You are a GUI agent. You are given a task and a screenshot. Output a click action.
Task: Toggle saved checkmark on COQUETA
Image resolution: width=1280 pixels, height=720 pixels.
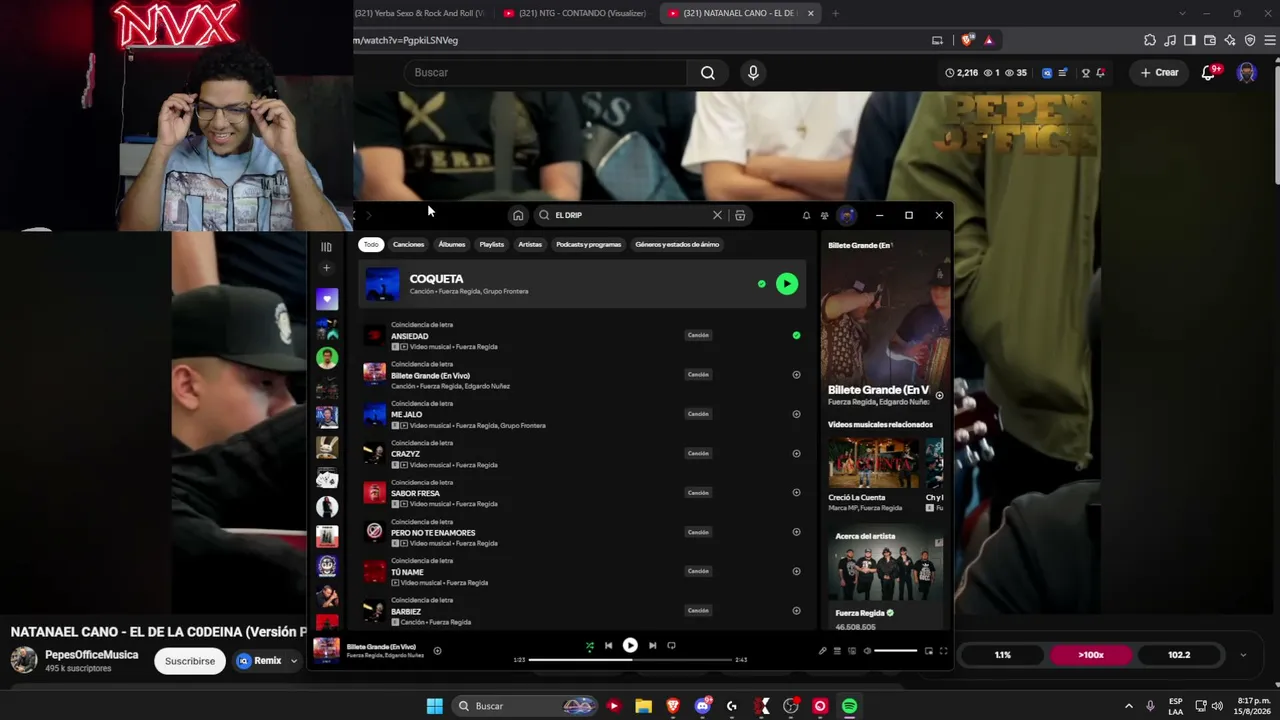point(761,284)
